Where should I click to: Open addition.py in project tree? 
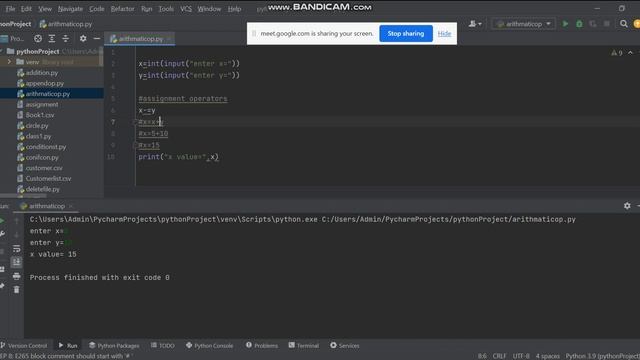(x=42, y=73)
